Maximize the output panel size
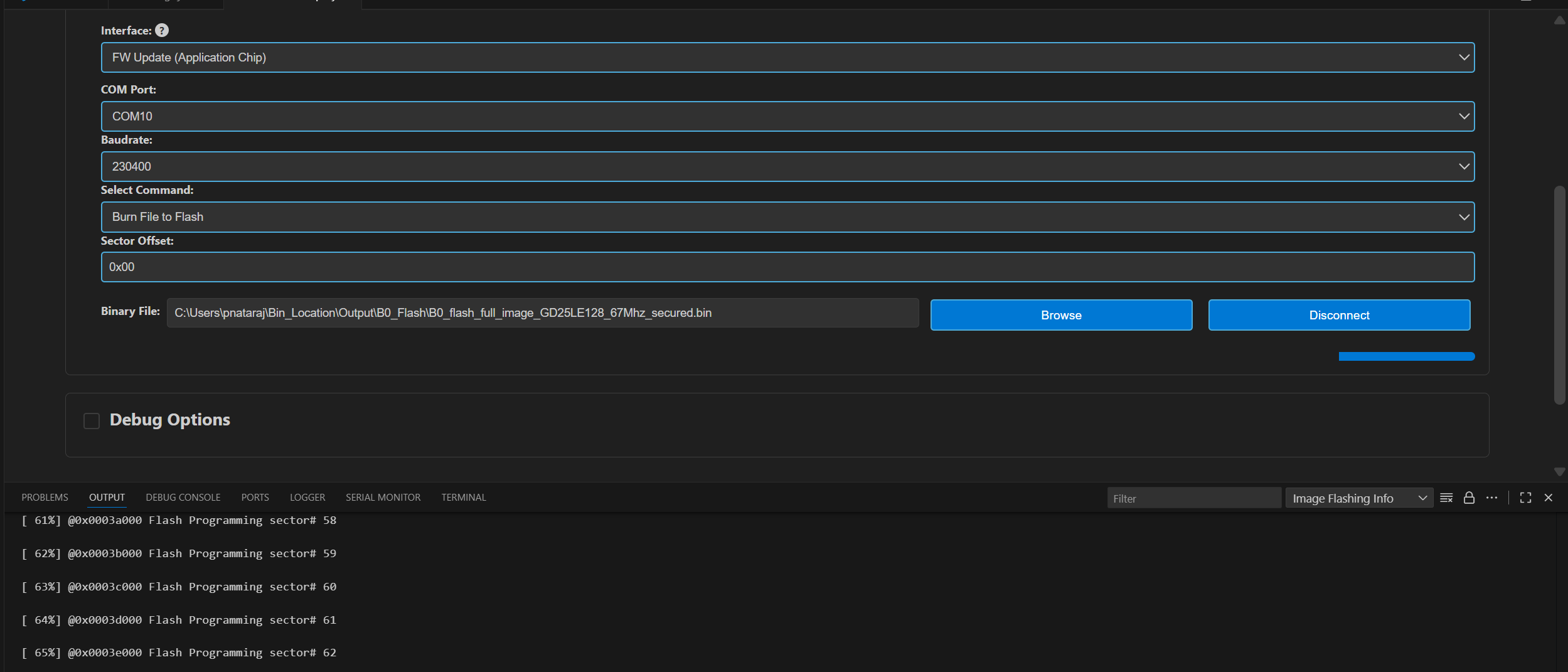Viewport: 1568px width, 672px height. pyautogui.click(x=1525, y=498)
